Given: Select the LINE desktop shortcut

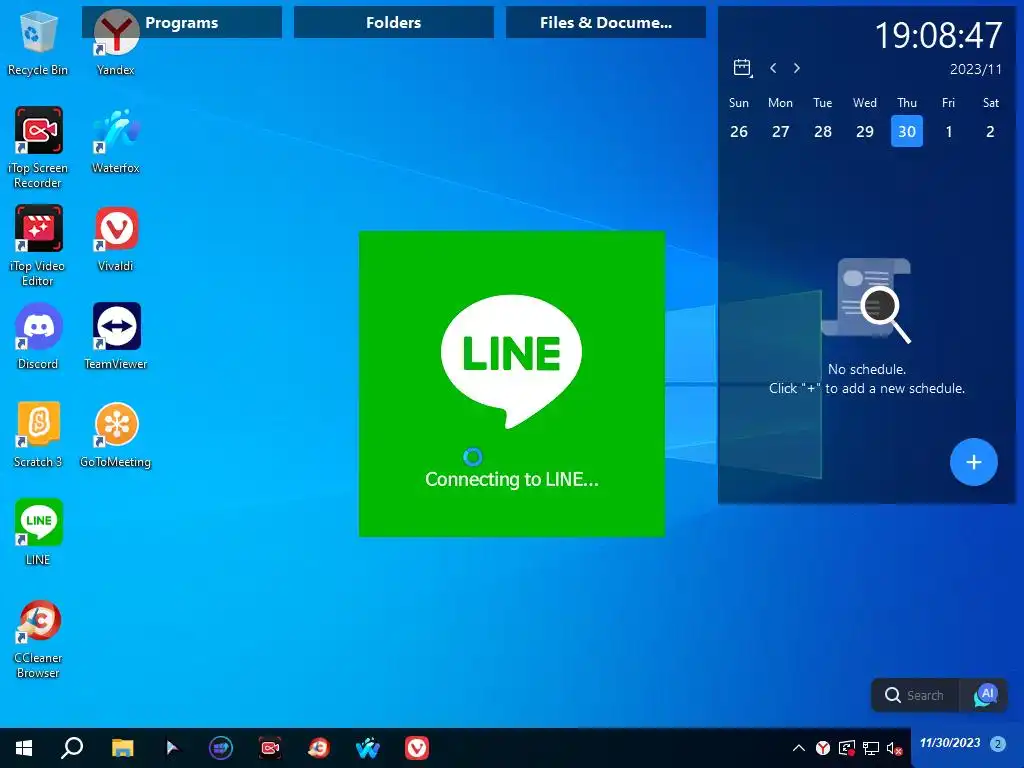Looking at the screenshot, I should pos(38,532).
